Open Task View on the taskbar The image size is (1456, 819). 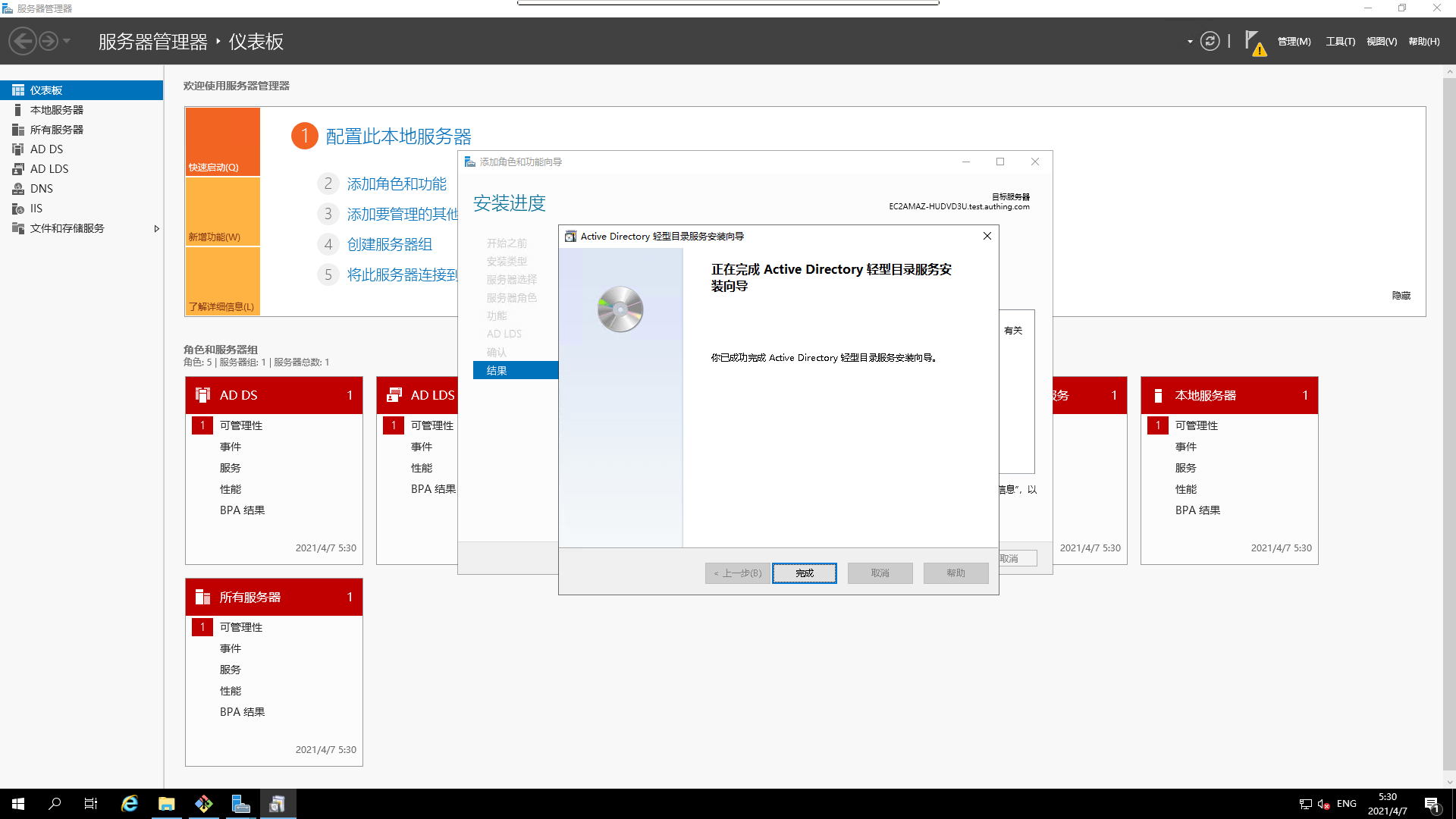point(91,804)
